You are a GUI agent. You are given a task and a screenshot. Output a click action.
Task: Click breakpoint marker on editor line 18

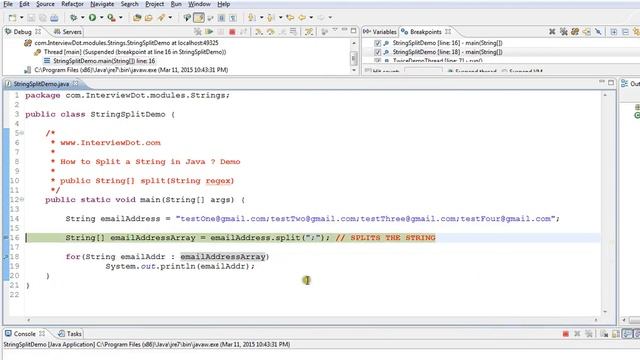6,257
